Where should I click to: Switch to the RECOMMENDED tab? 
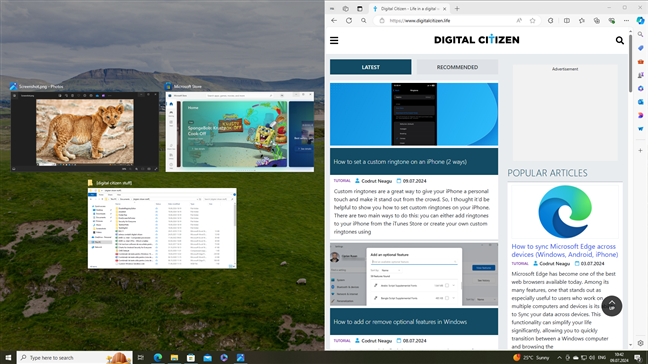(457, 67)
